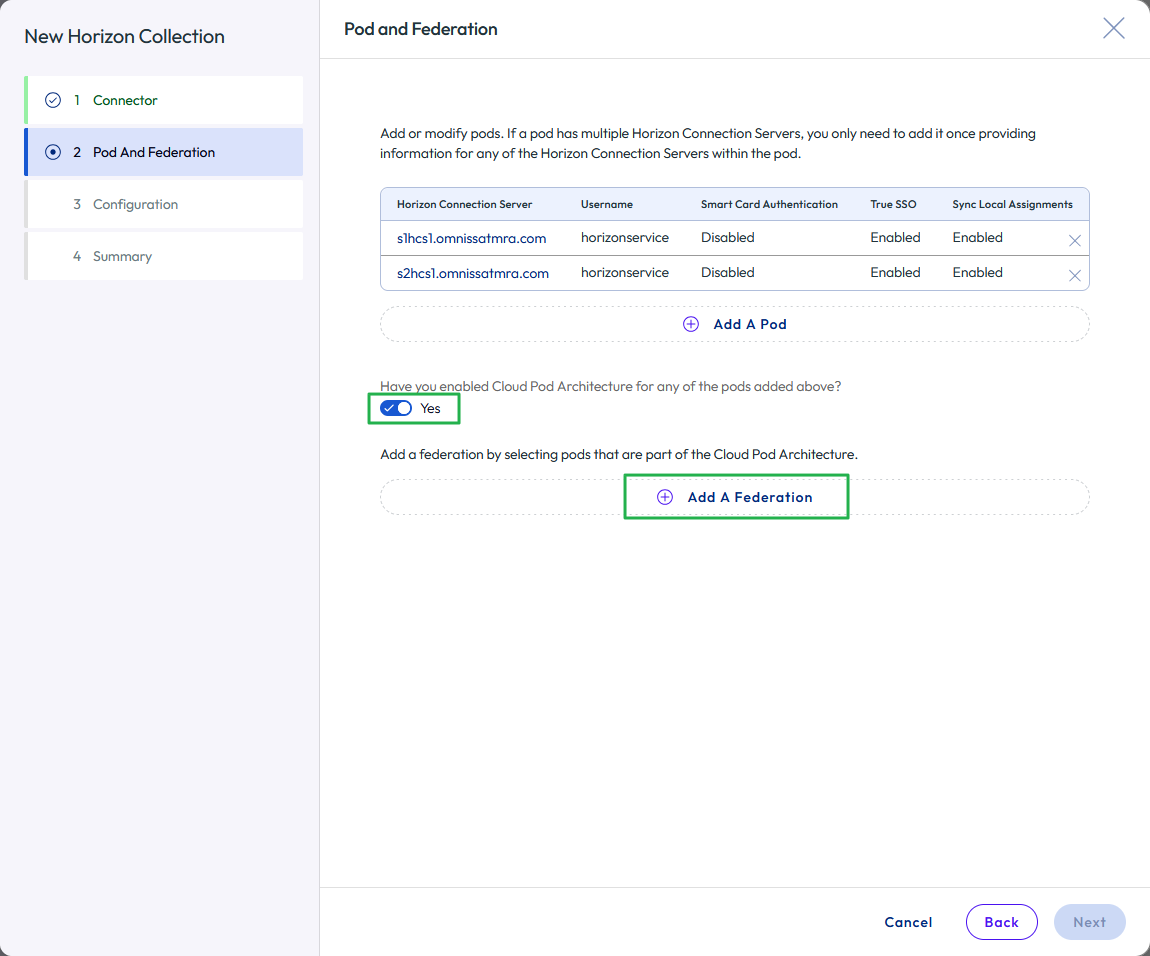
Task: Click the Smart Card Authentication column header
Action: tap(769, 204)
